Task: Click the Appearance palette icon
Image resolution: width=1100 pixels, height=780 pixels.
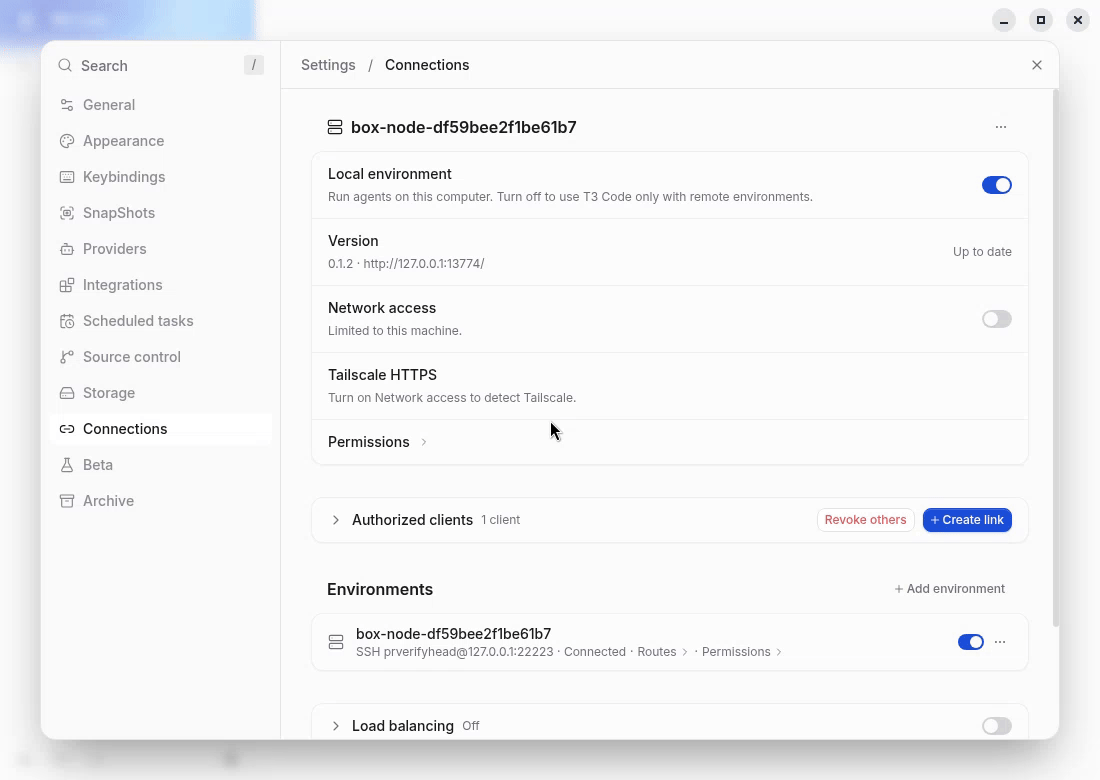Action: (67, 141)
